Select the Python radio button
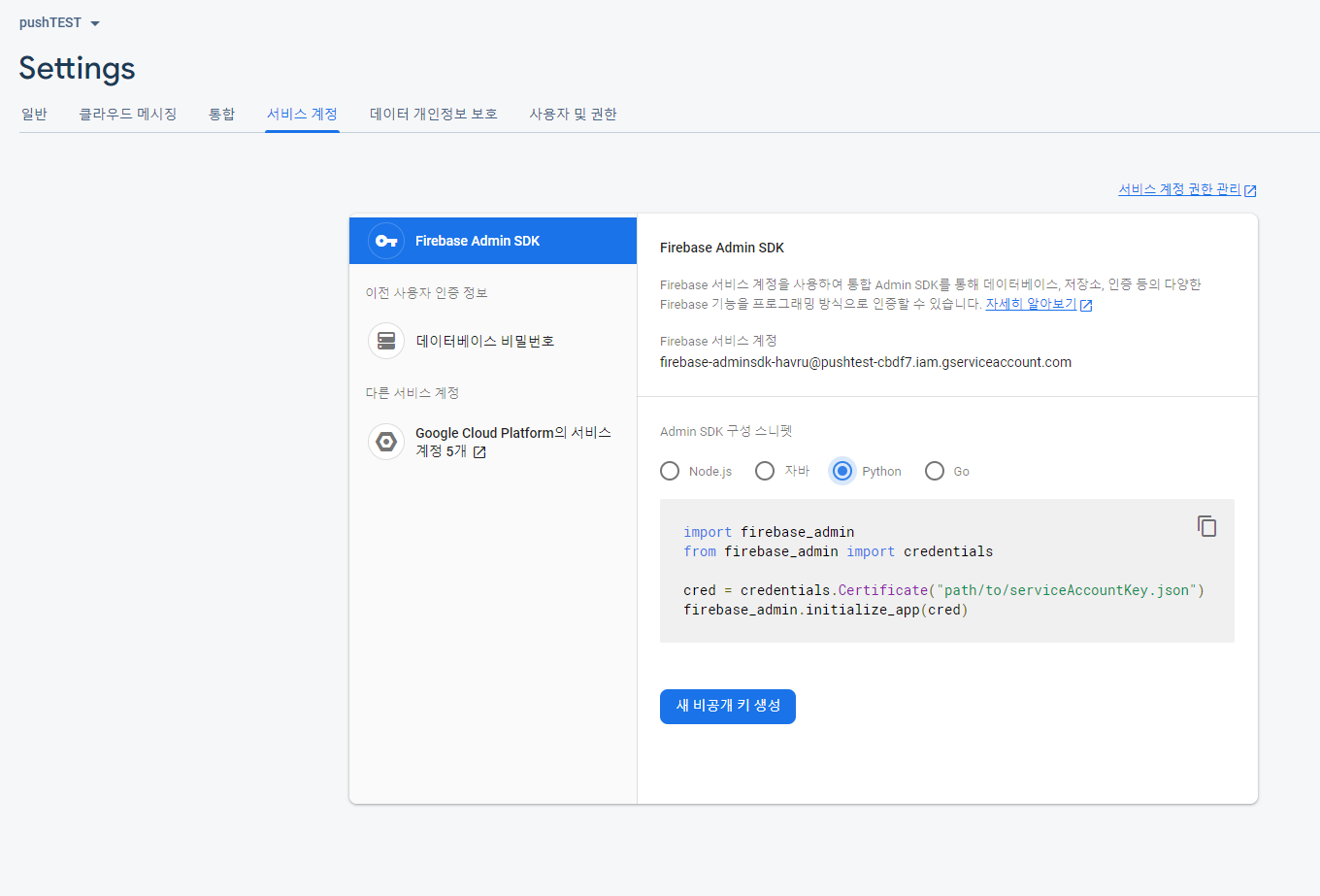1320x896 pixels. click(842, 471)
